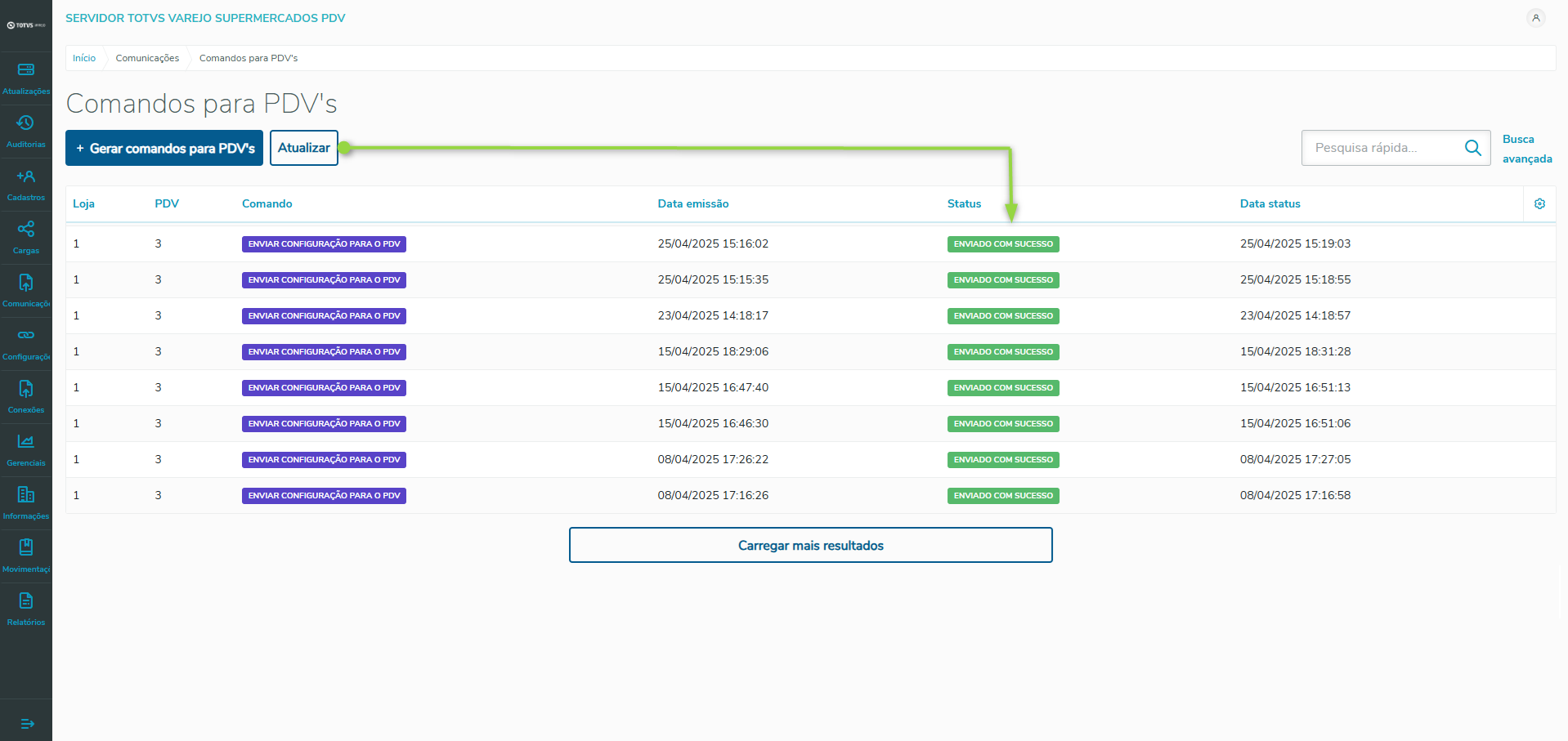This screenshot has height=741, width=1568.
Task: Open the Movimentações sidebar menu
Action: click(x=26, y=557)
